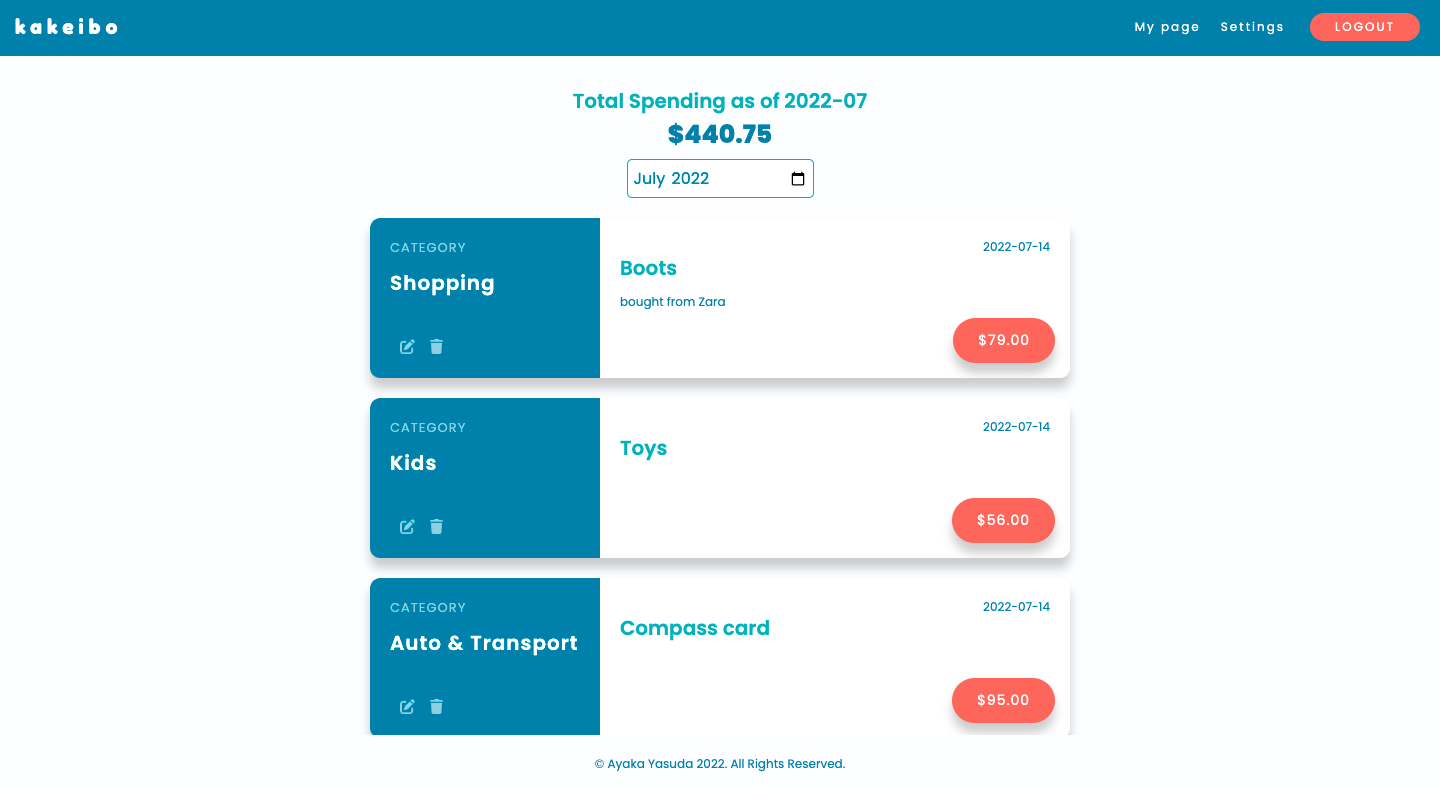Open the Boots expense entry
Image resolution: width=1440 pixels, height=787 pixels.
point(648,268)
